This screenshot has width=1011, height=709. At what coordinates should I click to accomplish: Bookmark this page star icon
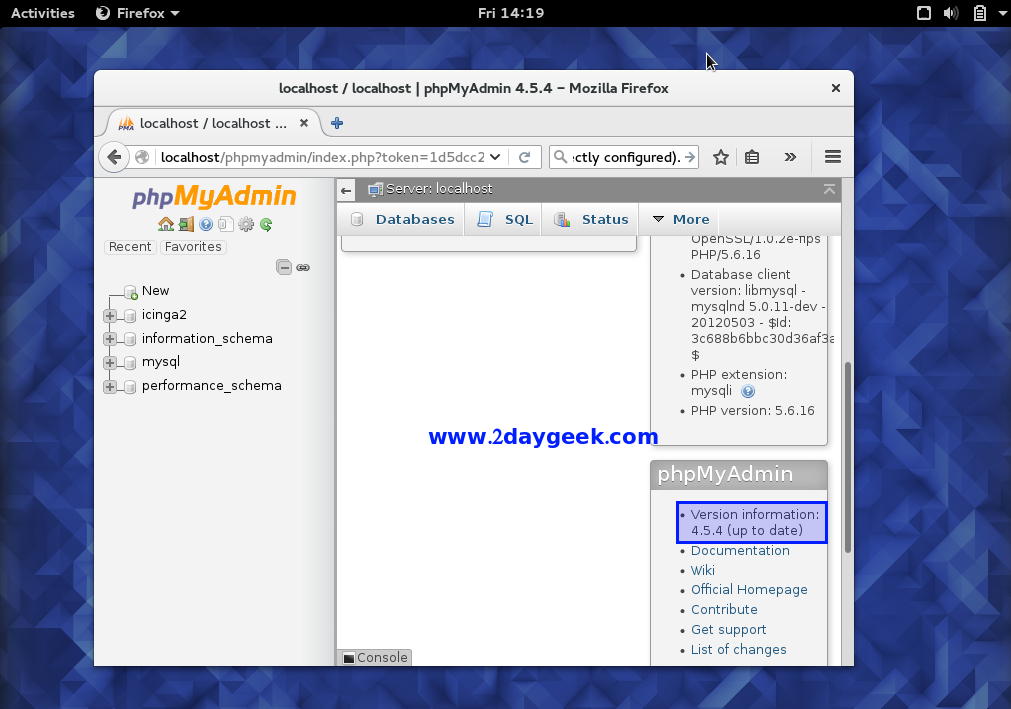tap(721, 157)
